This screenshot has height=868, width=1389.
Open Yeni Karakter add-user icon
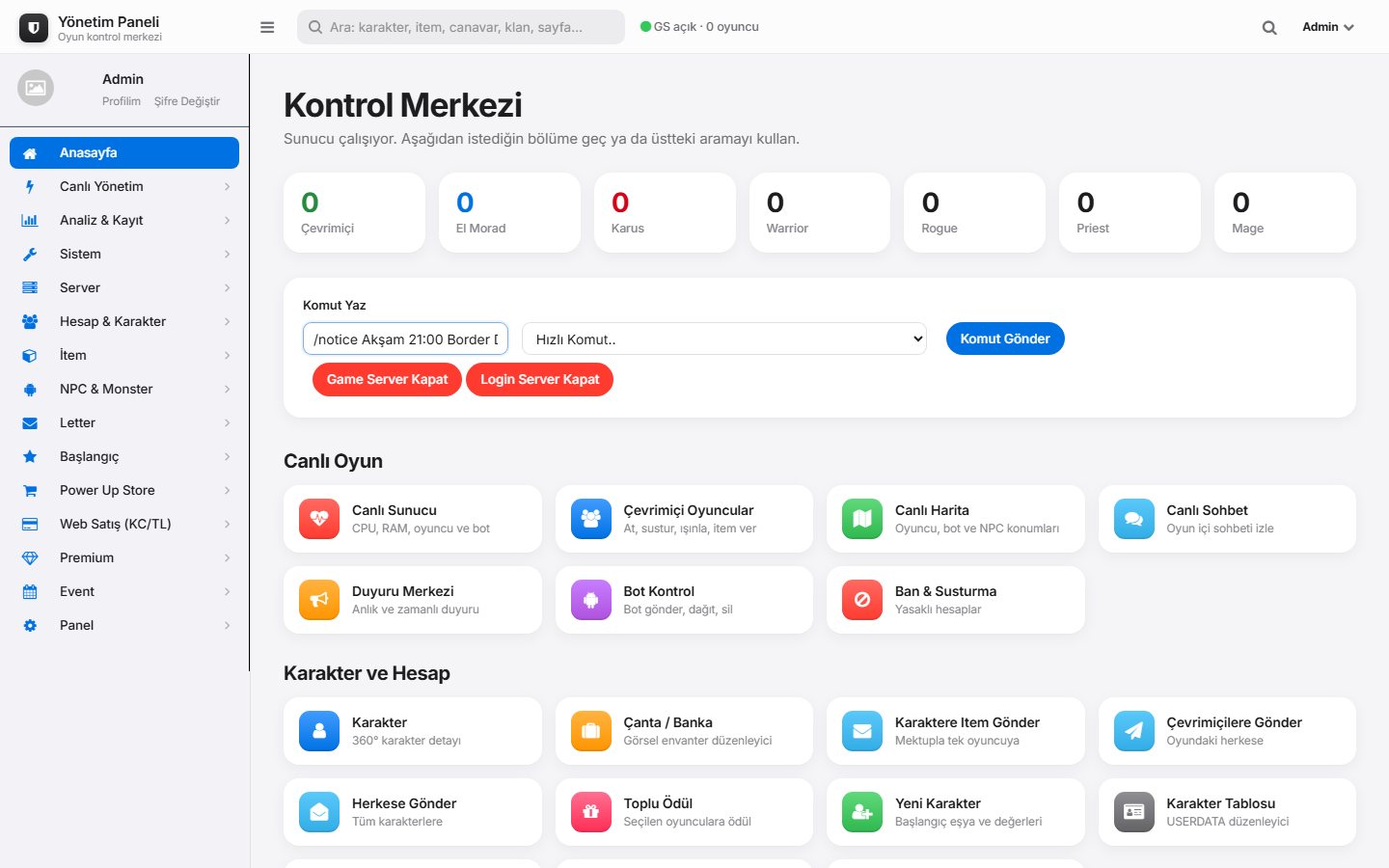(x=862, y=811)
